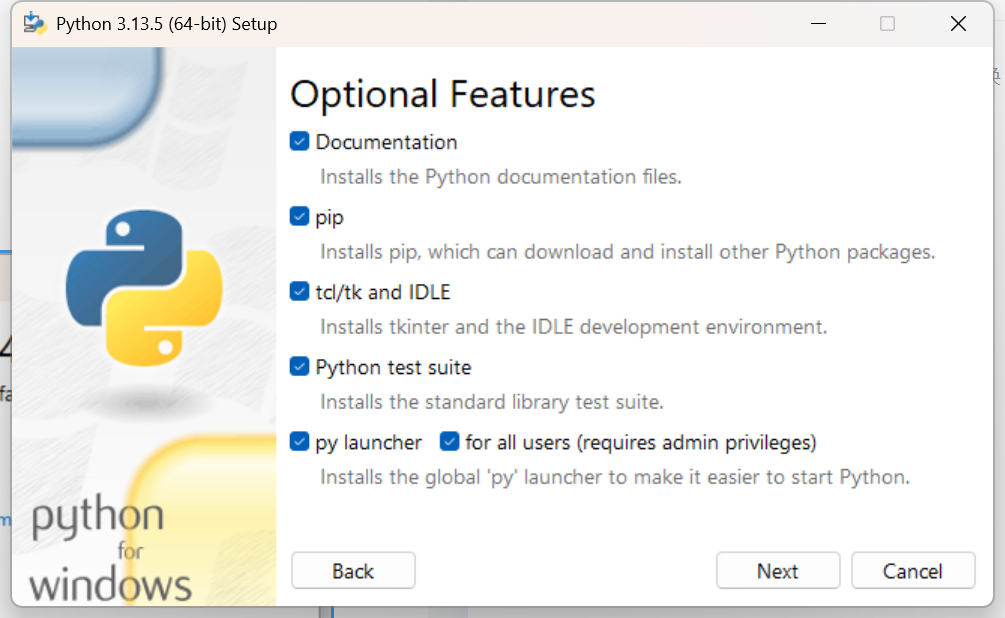Cancel the Python setup
This screenshot has width=1005, height=618.
click(913, 570)
